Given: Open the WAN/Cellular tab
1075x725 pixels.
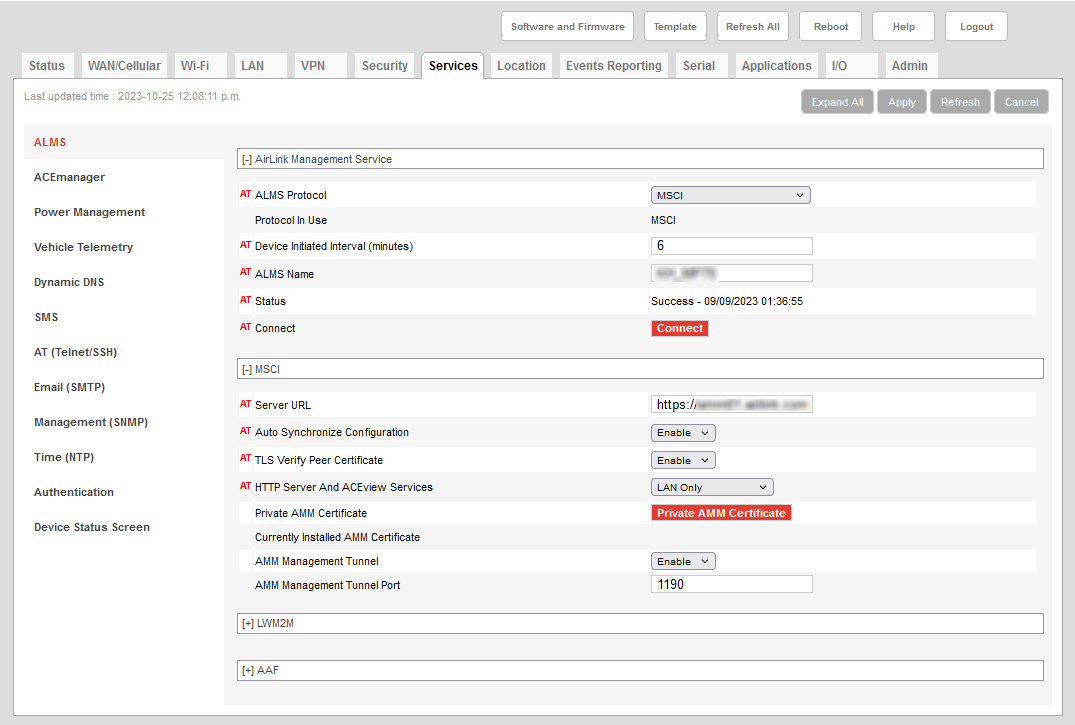Looking at the screenshot, I should point(124,66).
